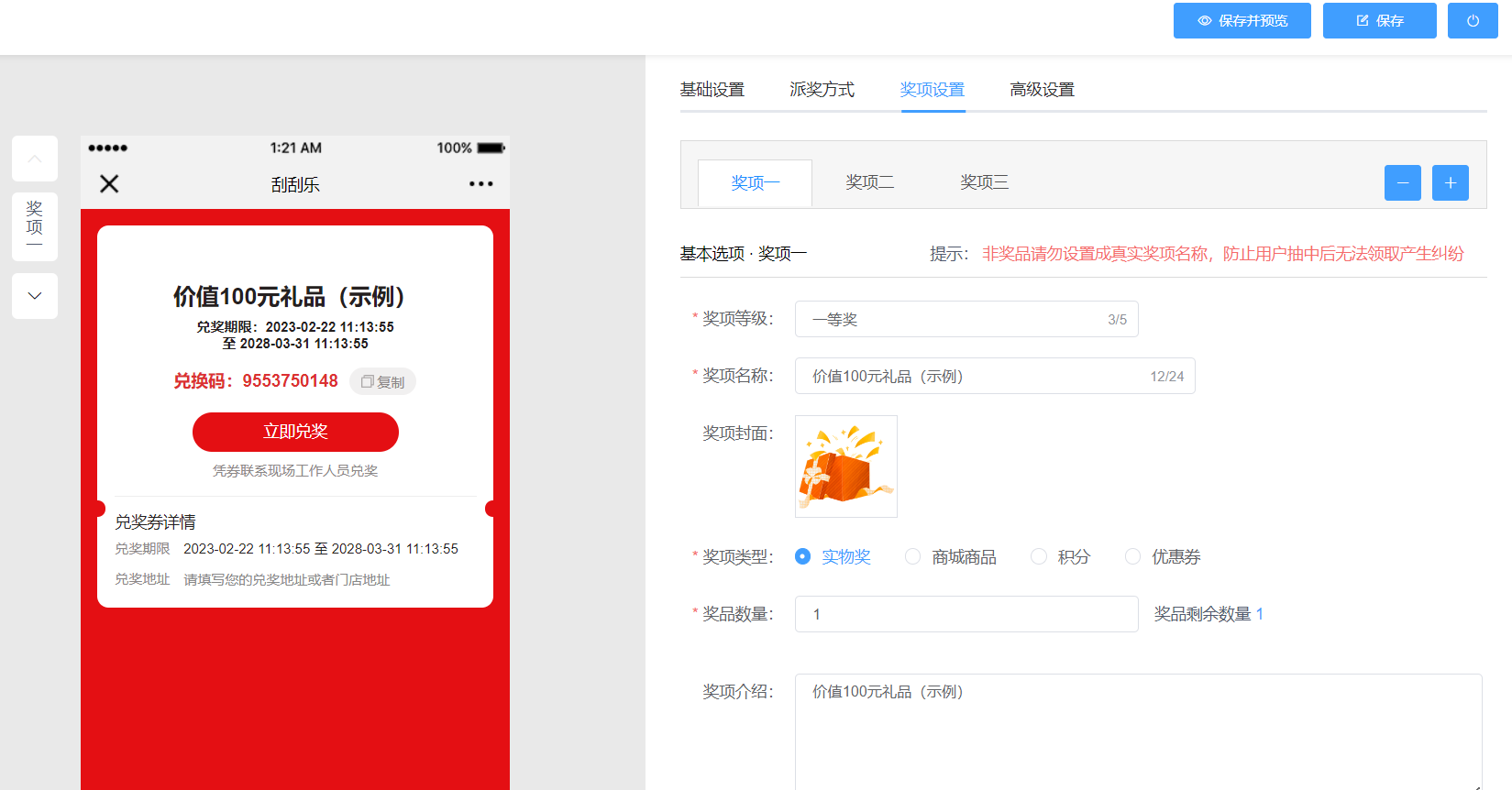Go to previous prize with up chevron
The width and height of the screenshot is (1512, 790).
[35, 159]
